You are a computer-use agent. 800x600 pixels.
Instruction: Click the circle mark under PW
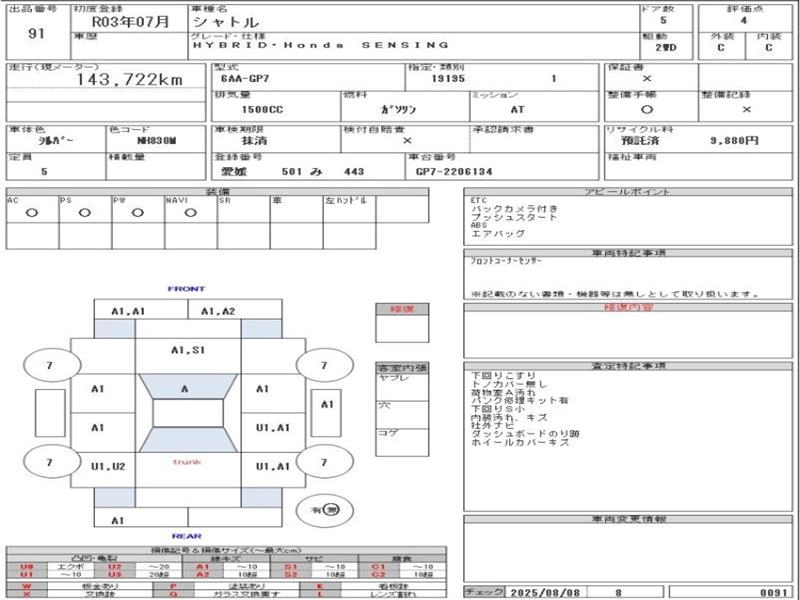click(x=138, y=213)
